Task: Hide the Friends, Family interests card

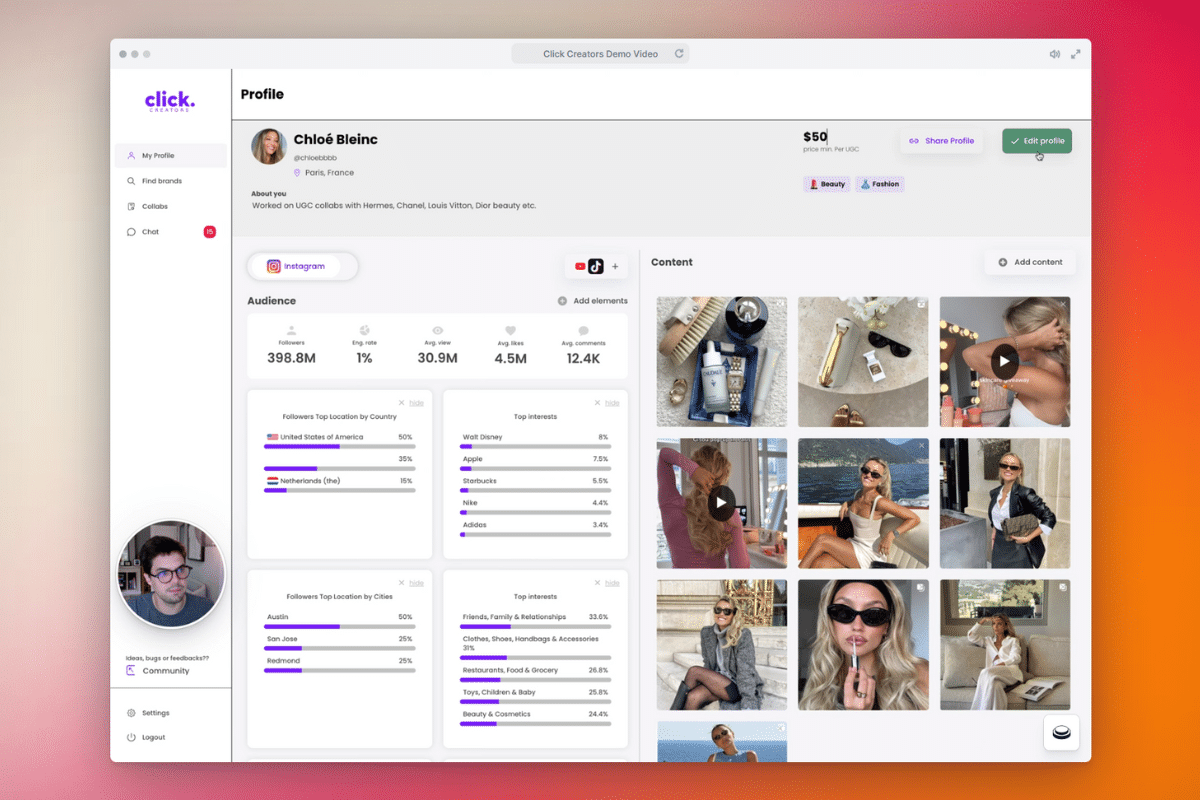Action: tap(607, 583)
